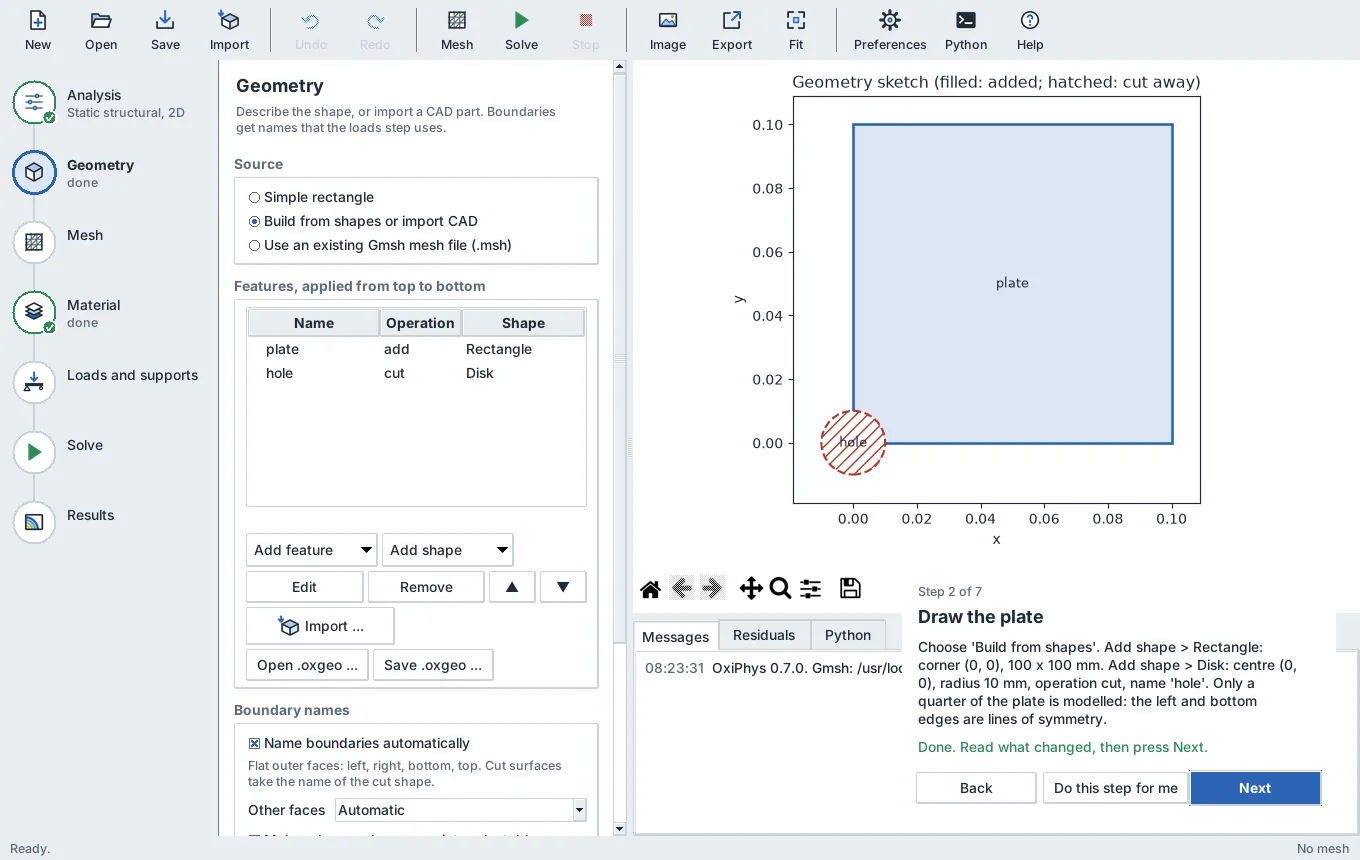The width and height of the screenshot is (1360, 860).
Task: Select Build from shapes or import CAD
Action: [x=363, y=221]
